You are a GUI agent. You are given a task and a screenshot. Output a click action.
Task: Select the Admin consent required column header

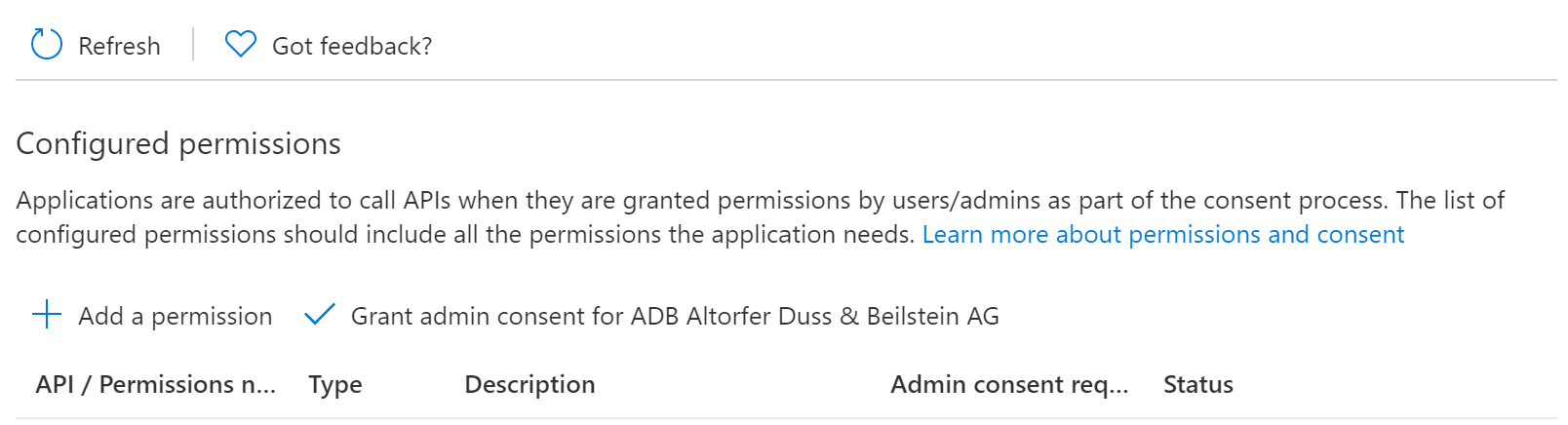[1009, 384]
